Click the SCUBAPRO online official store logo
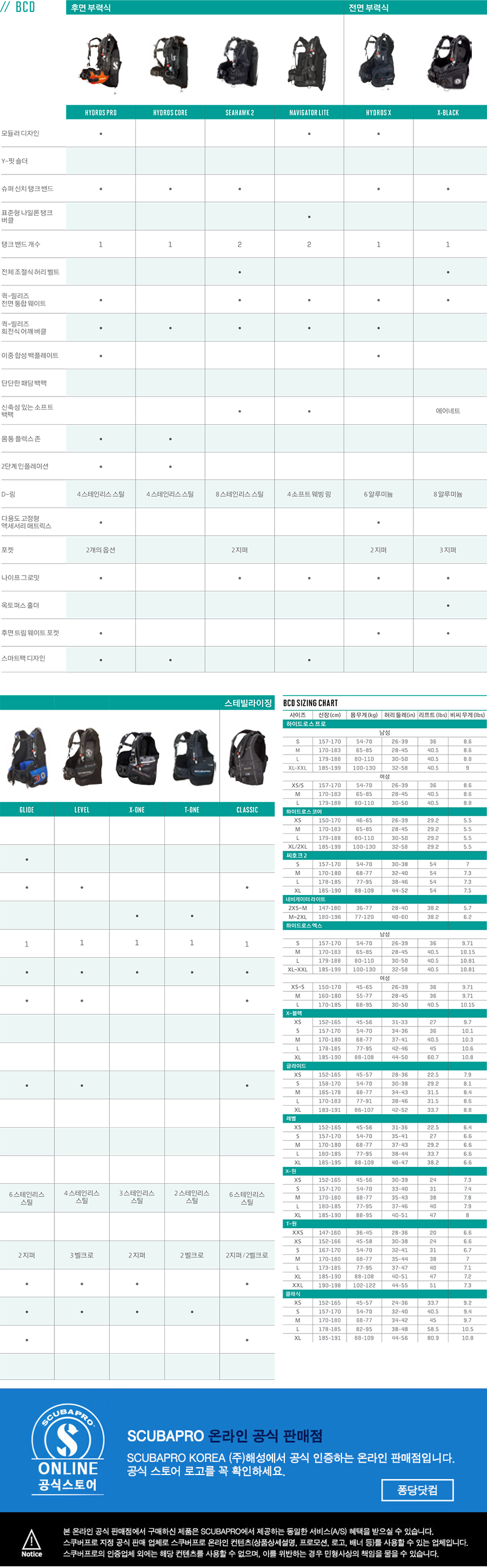 (x=67, y=1448)
